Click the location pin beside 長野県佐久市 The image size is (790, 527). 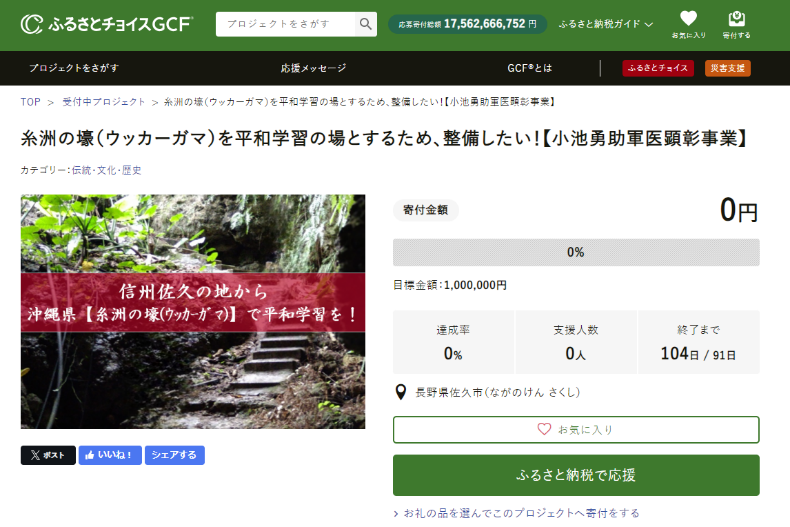click(401, 393)
